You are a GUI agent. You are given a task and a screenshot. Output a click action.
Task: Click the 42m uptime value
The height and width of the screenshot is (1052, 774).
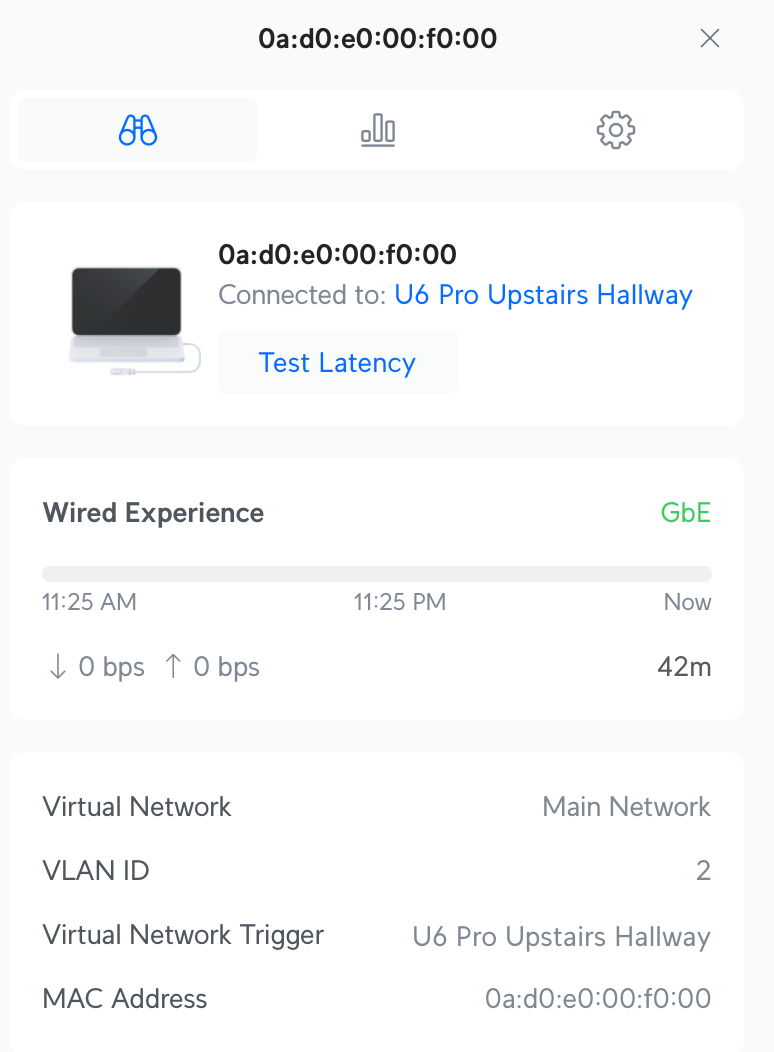[x=684, y=667]
